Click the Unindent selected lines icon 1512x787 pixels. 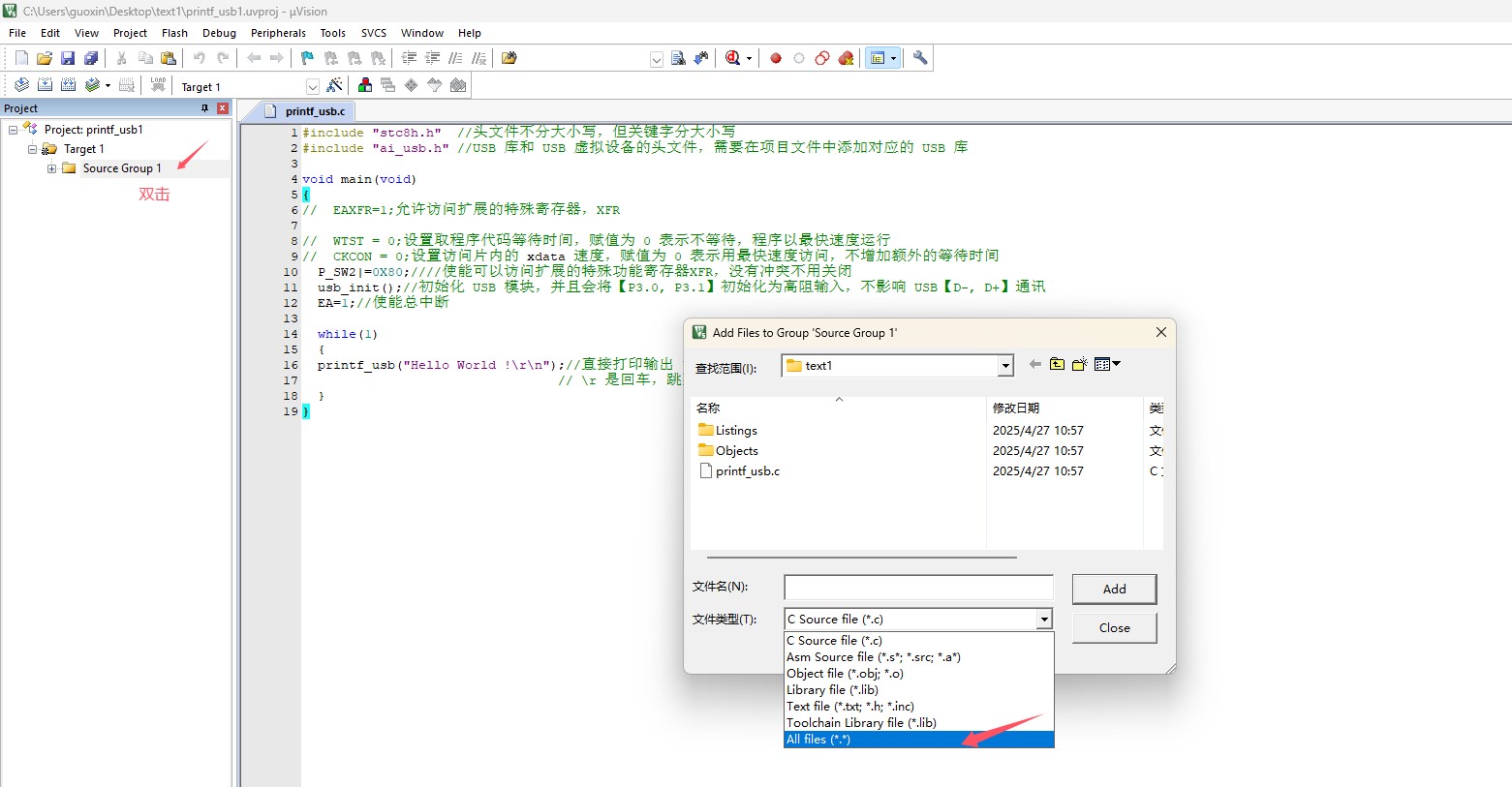432,58
